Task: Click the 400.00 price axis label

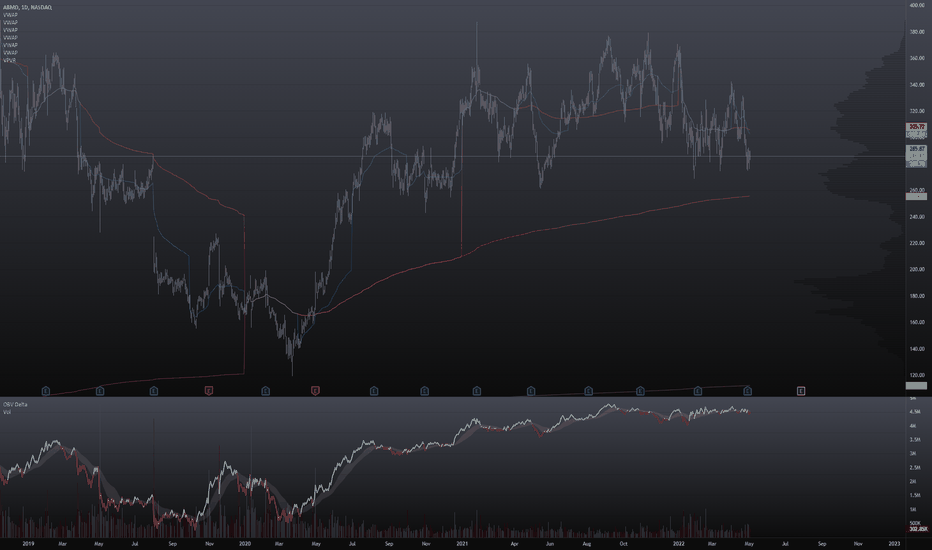Action: pyautogui.click(x=916, y=5)
